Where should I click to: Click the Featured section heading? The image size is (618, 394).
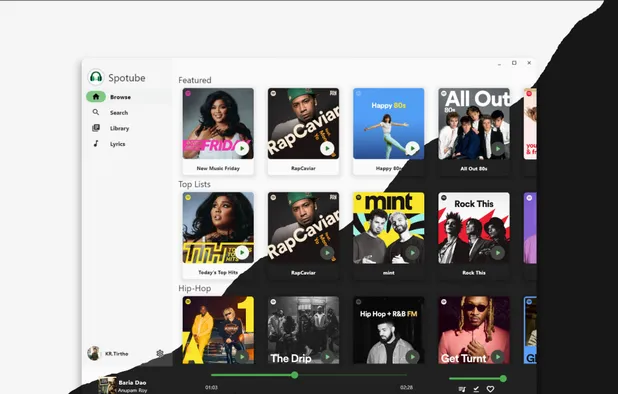coord(195,80)
